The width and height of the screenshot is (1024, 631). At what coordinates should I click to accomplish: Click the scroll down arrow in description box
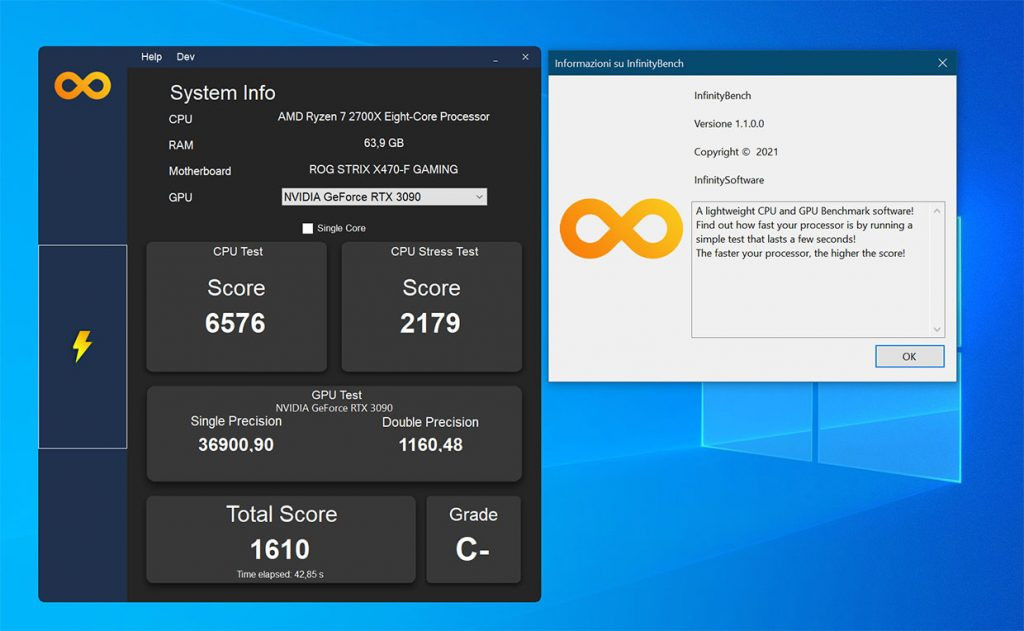[937, 330]
